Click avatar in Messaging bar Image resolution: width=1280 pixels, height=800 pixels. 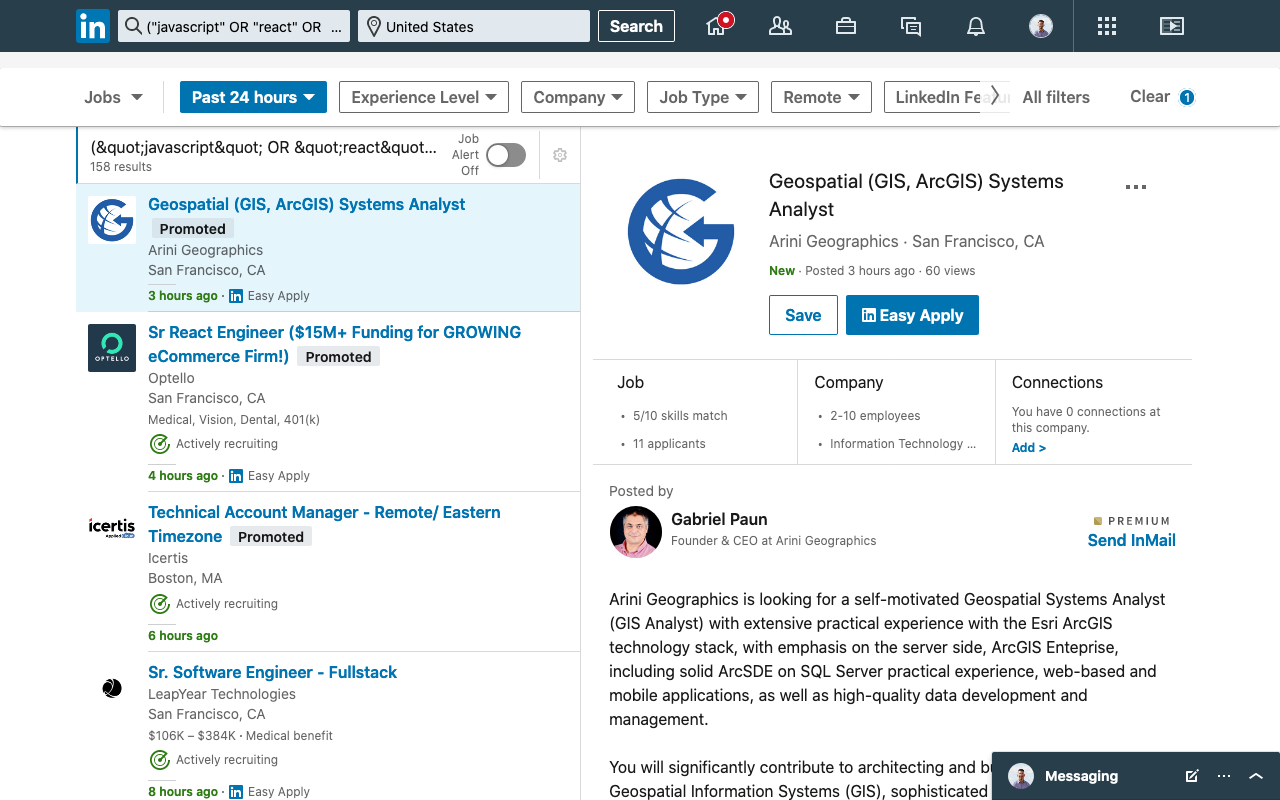click(x=1021, y=776)
